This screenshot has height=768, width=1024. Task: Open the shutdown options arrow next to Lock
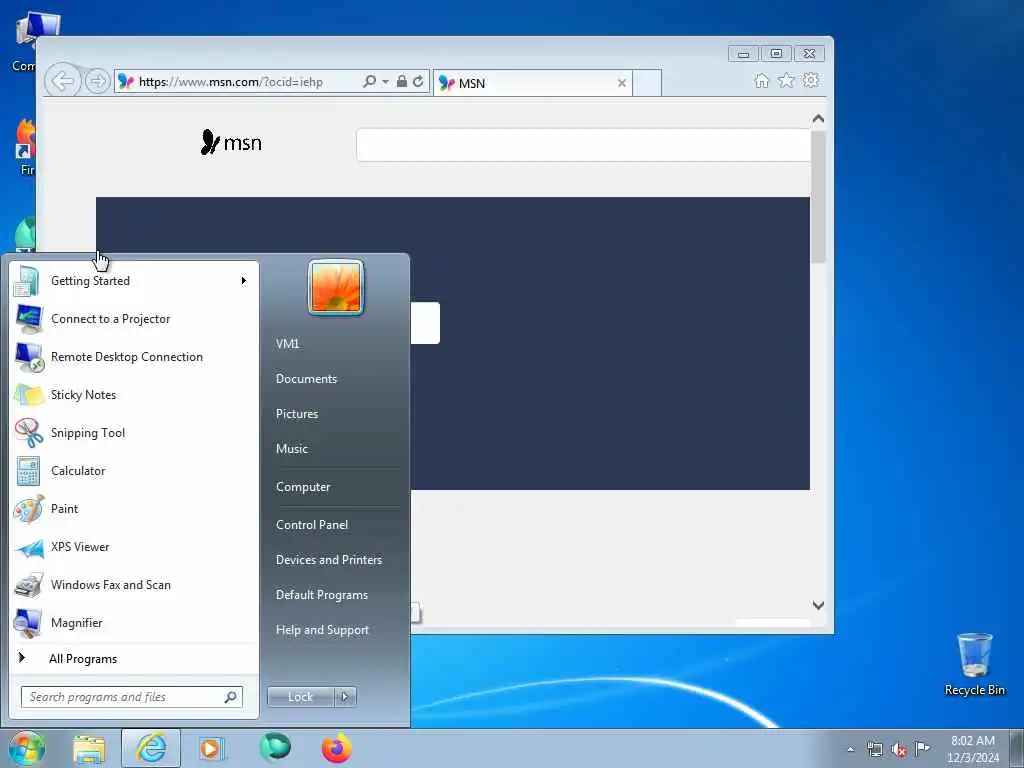[345, 697]
